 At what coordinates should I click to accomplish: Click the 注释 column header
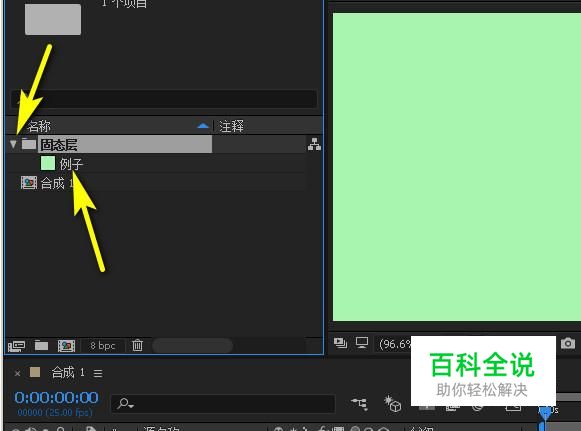tap(231, 126)
